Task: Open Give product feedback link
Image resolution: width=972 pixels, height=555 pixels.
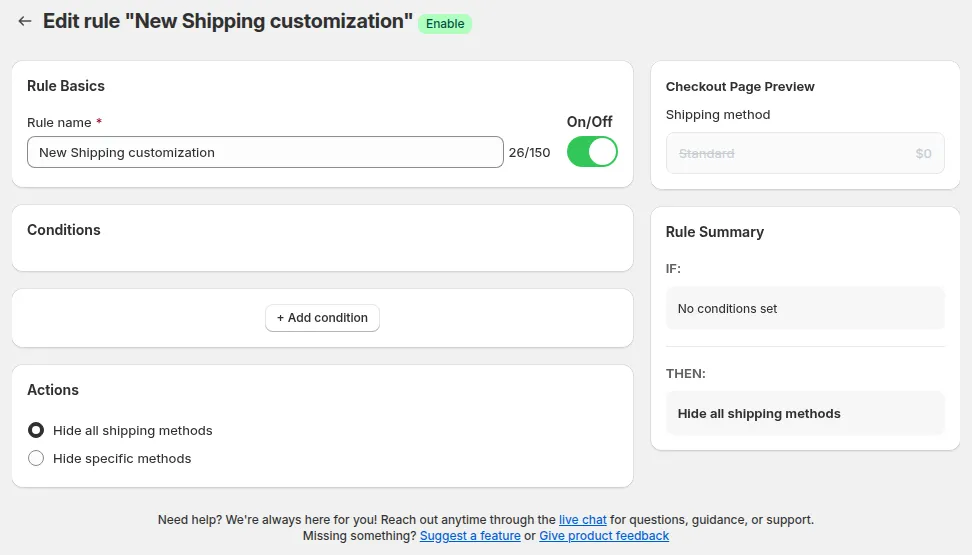Action: (x=604, y=536)
